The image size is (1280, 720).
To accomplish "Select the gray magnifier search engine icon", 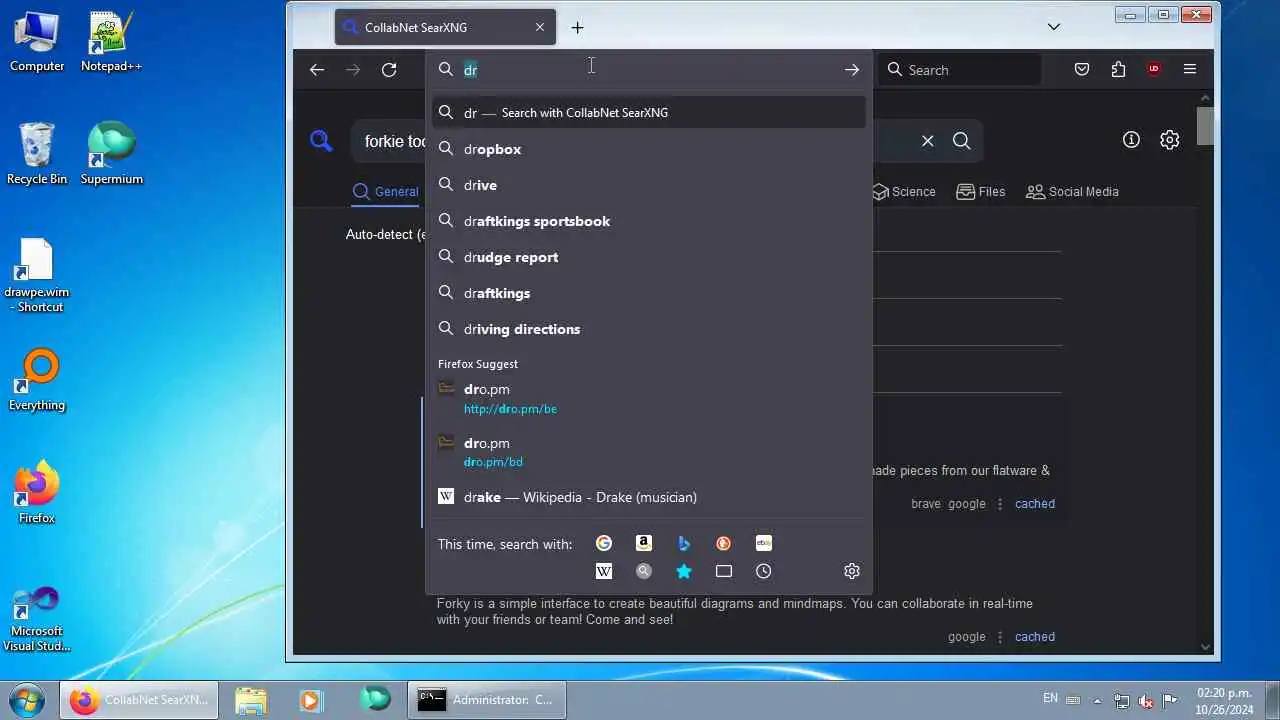I will tap(644, 571).
